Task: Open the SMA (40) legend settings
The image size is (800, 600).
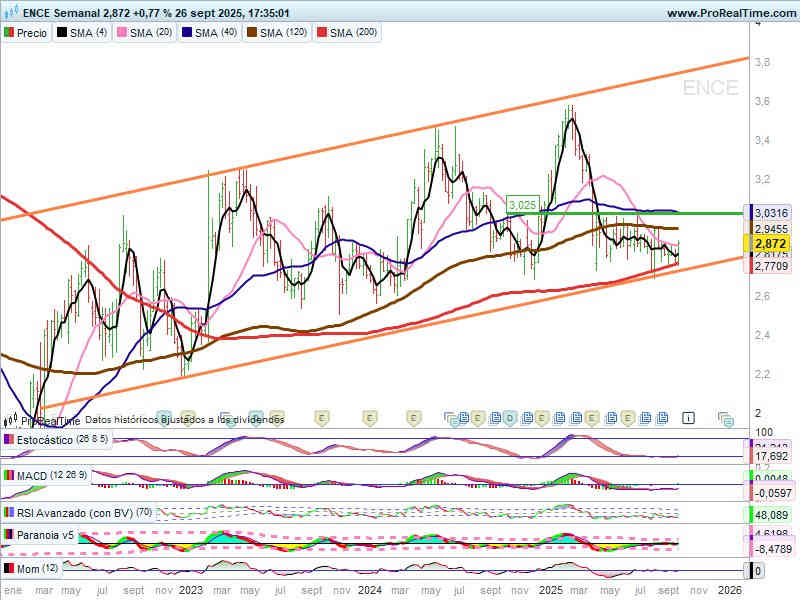Action: click(x=210, y=33)
